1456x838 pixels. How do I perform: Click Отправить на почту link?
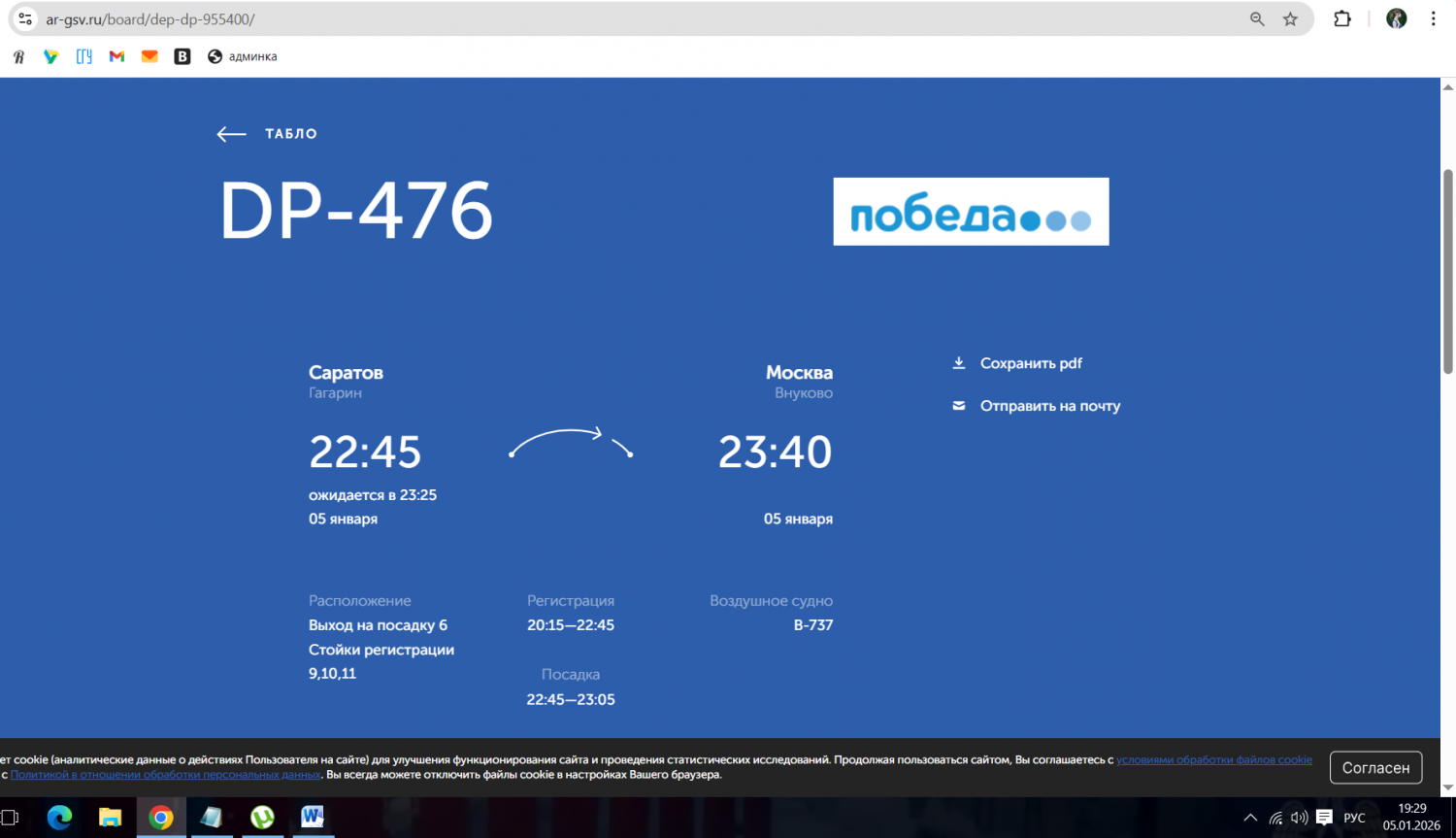(x=1049, y=406)
